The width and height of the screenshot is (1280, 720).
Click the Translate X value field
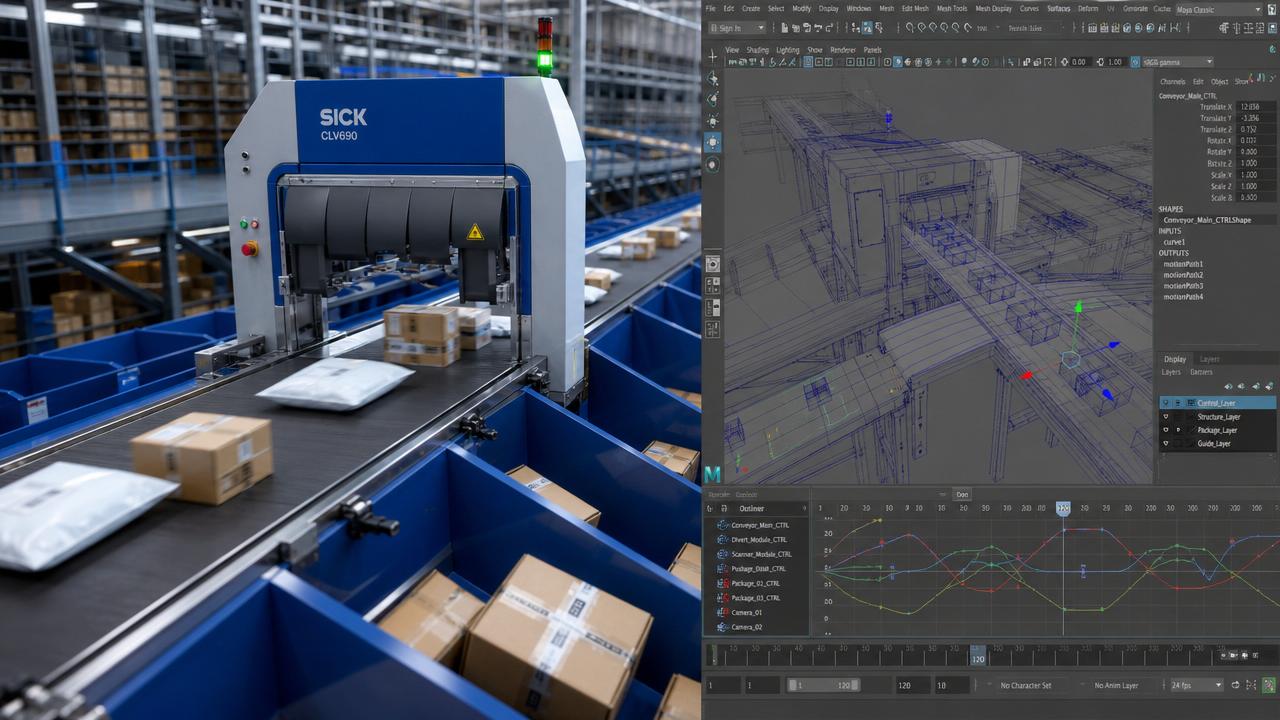[x=1256, y=106]
